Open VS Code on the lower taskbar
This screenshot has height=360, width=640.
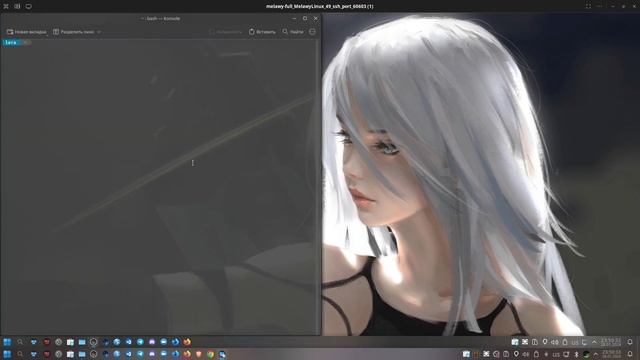tap(128, 354)
